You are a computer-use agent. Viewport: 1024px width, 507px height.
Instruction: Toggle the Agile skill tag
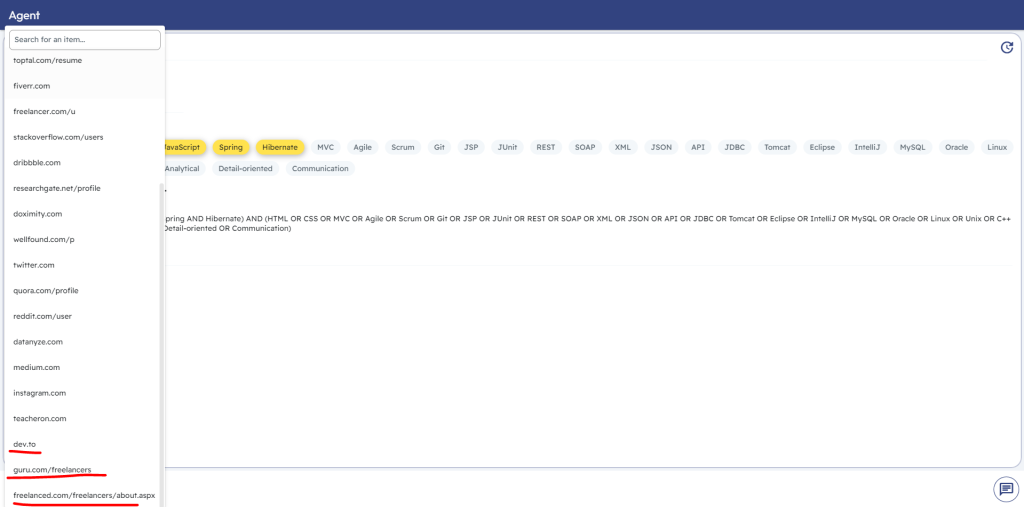pyautogui.click(x=362, y=147)
